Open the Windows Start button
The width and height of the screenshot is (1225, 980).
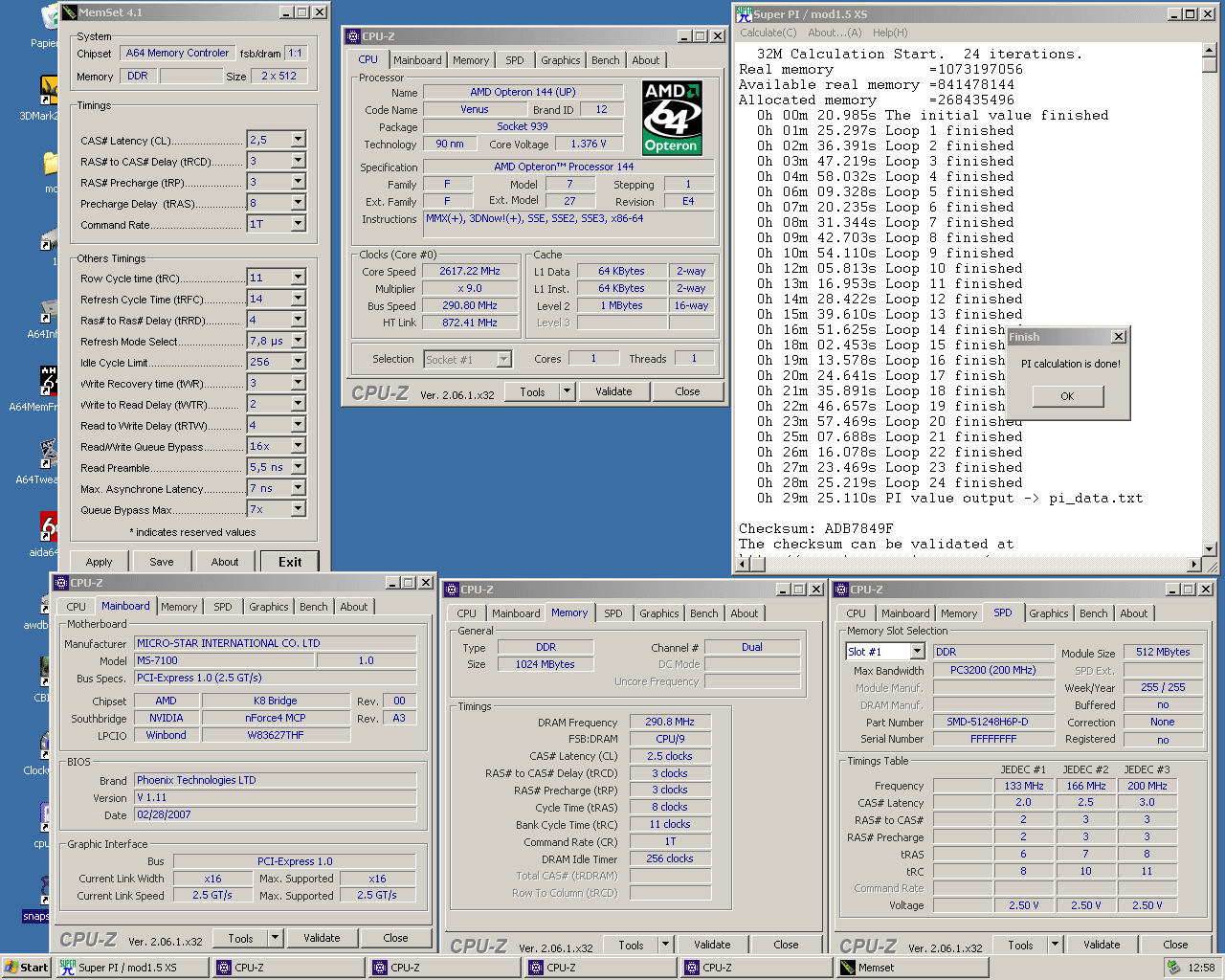[x=27, y=968]
